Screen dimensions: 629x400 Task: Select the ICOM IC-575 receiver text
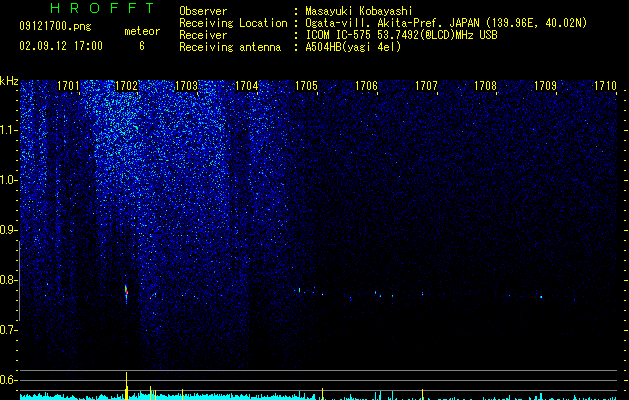[x=401, y=35]
